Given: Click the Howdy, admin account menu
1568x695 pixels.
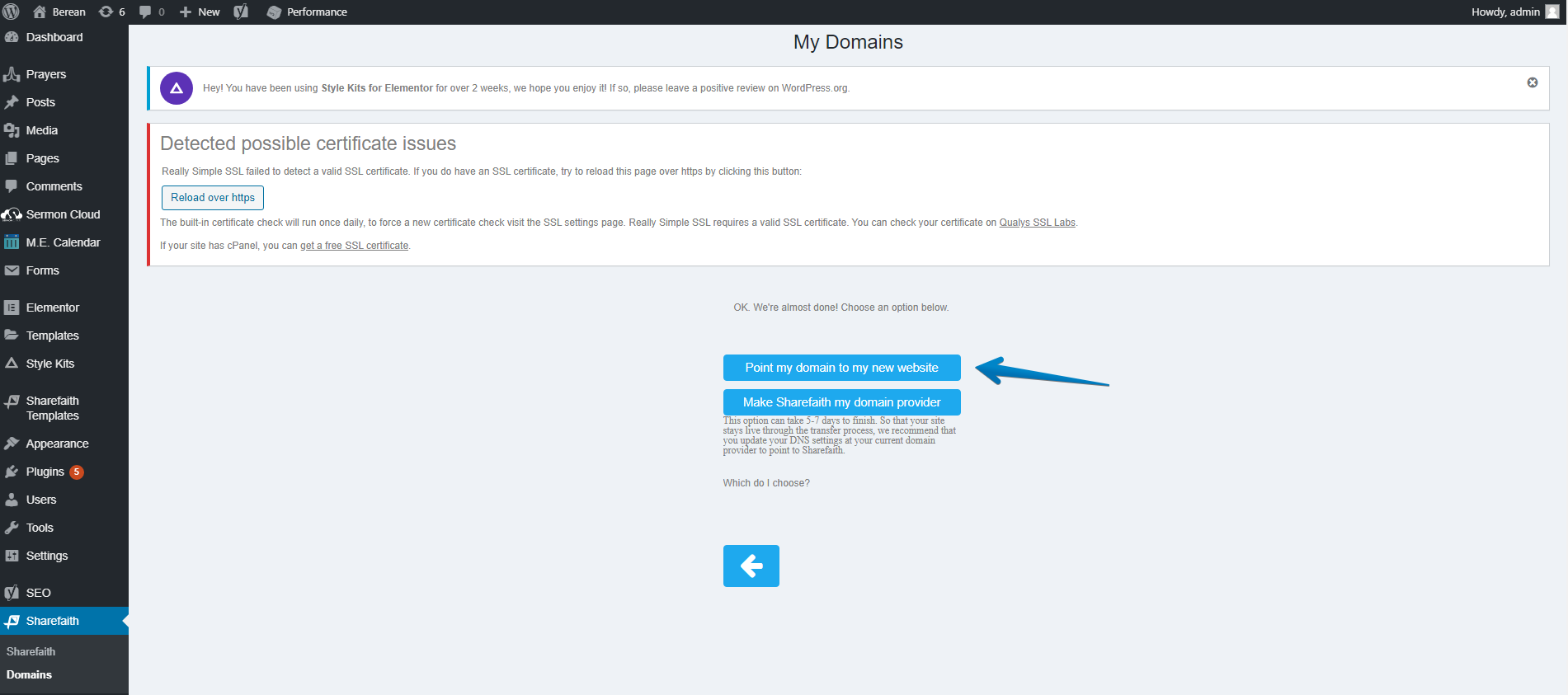Looking at the screenshot, I should (1514, 12).
